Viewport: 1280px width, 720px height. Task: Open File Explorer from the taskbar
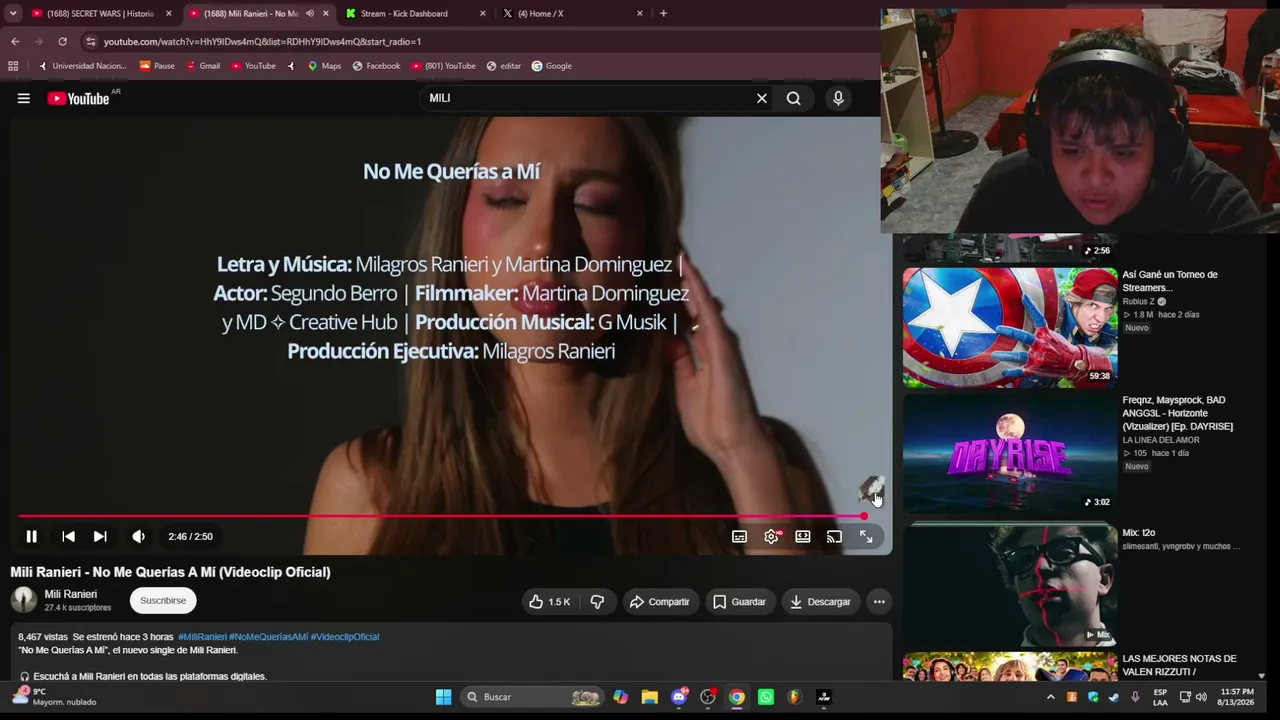point(650,697)
